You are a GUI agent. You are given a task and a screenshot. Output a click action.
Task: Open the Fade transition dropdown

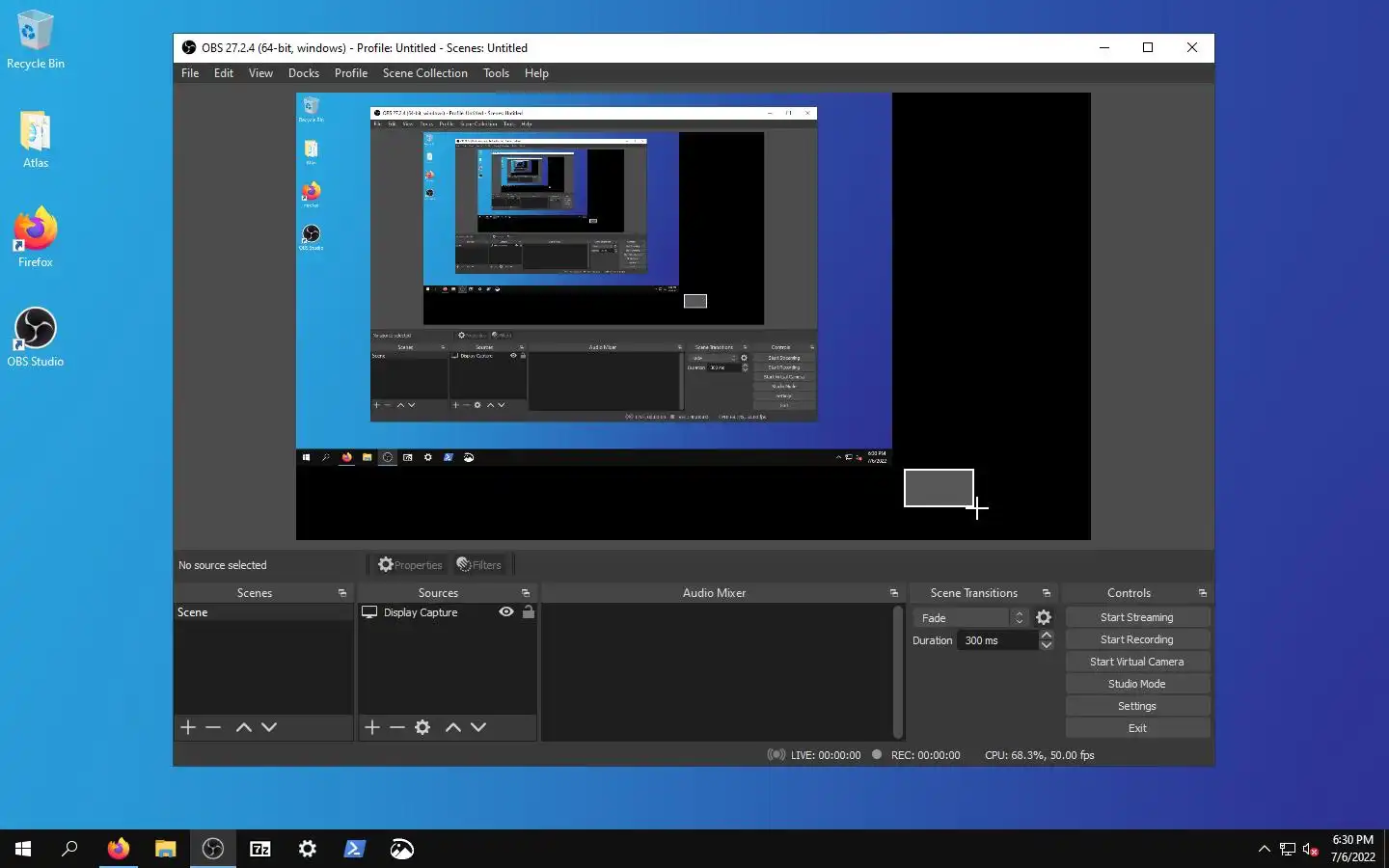(x=970, y=618)
